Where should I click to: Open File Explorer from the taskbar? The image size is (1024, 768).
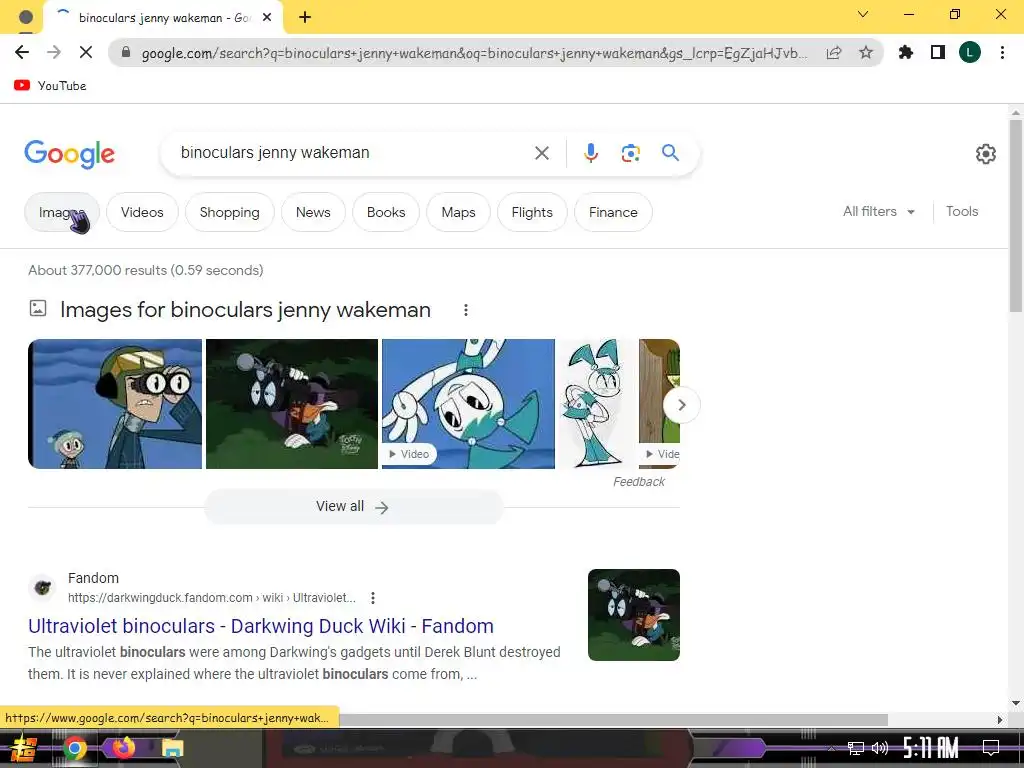[x=172, y=748]
